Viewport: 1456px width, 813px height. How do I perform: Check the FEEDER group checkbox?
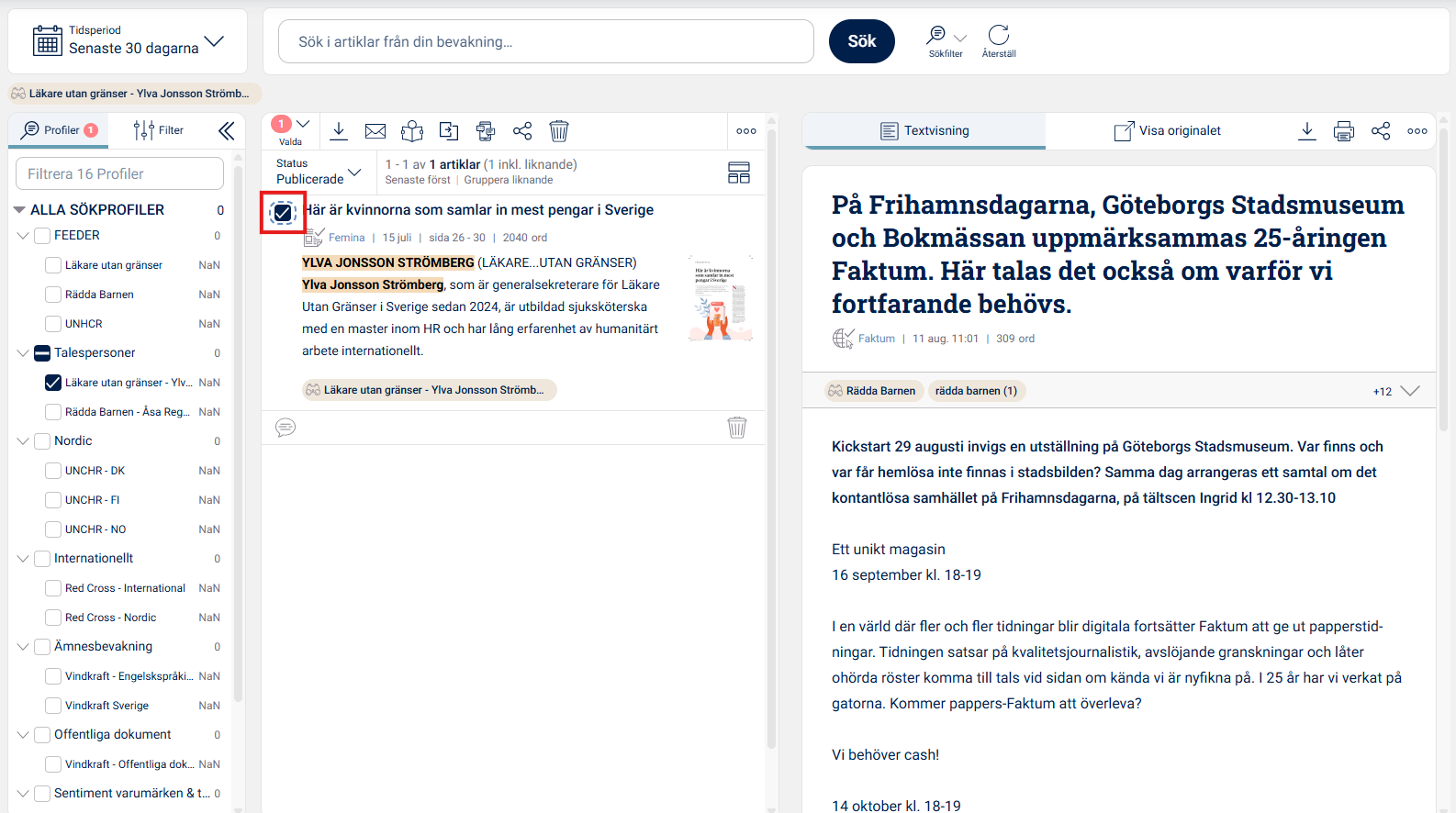coord(42,236)
